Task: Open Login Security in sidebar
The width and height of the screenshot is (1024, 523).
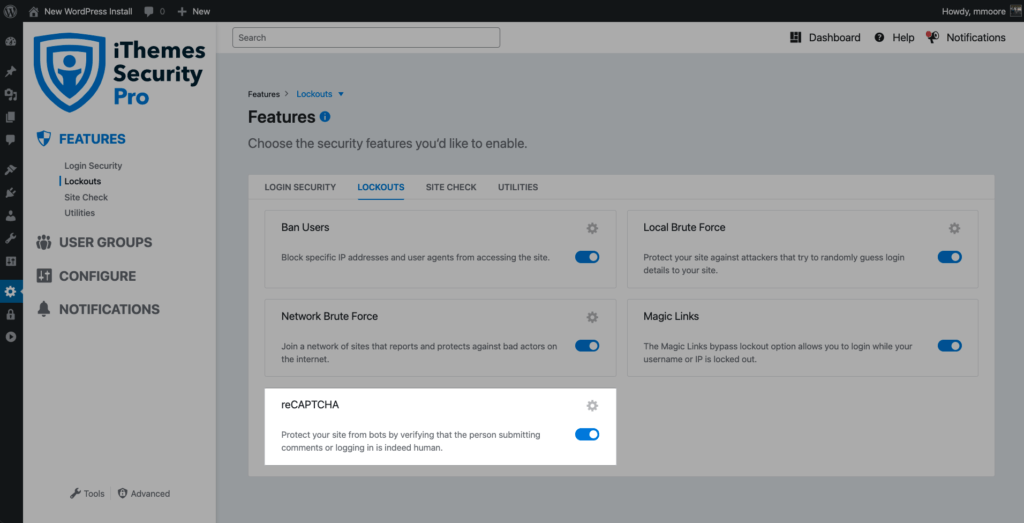Action: click(93, 166)
